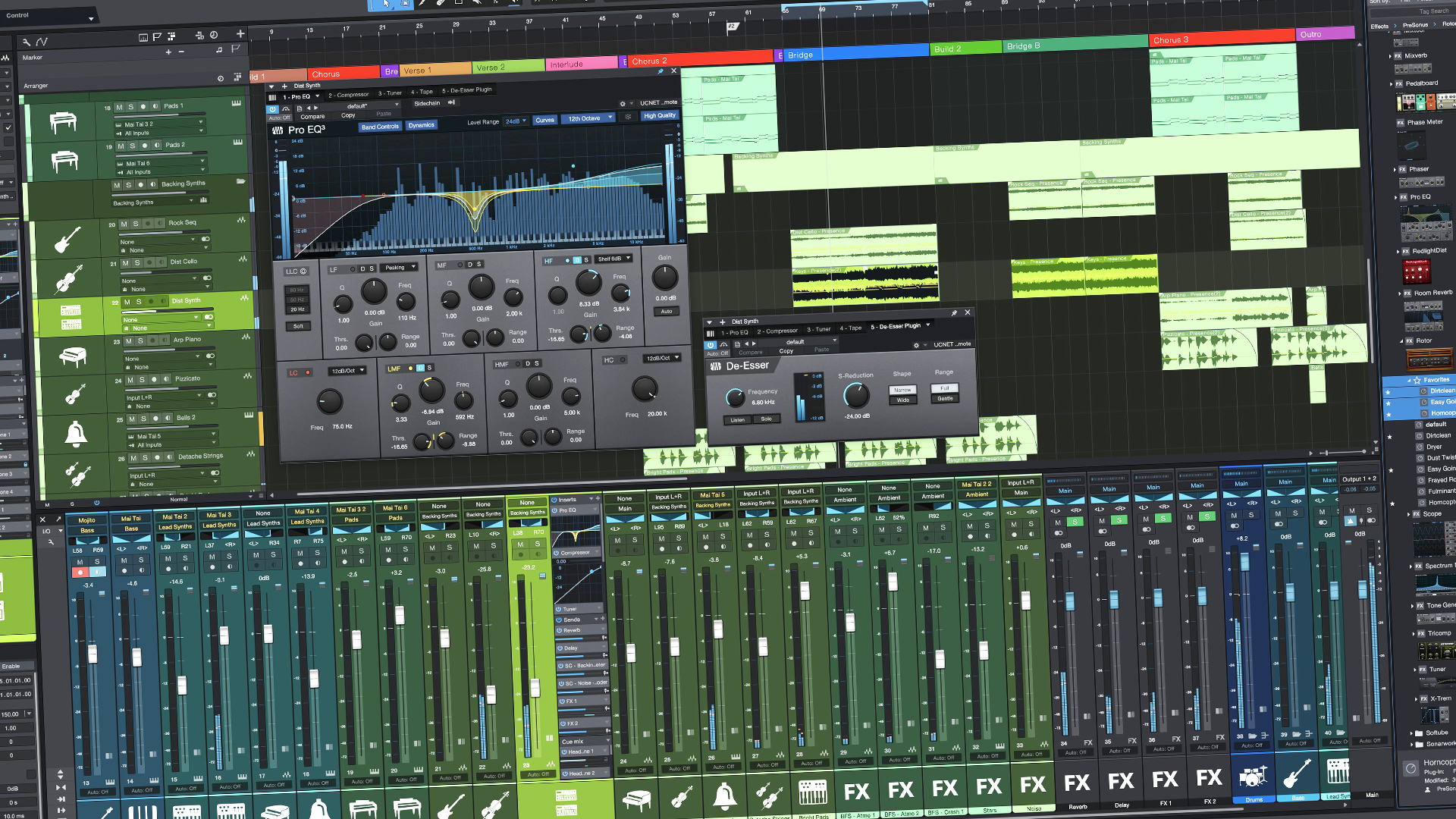This screenshot has width=1456, height=819.
Task: Open the HC filter 12dB/Oct slope dropdown
Action: (662, 358)
